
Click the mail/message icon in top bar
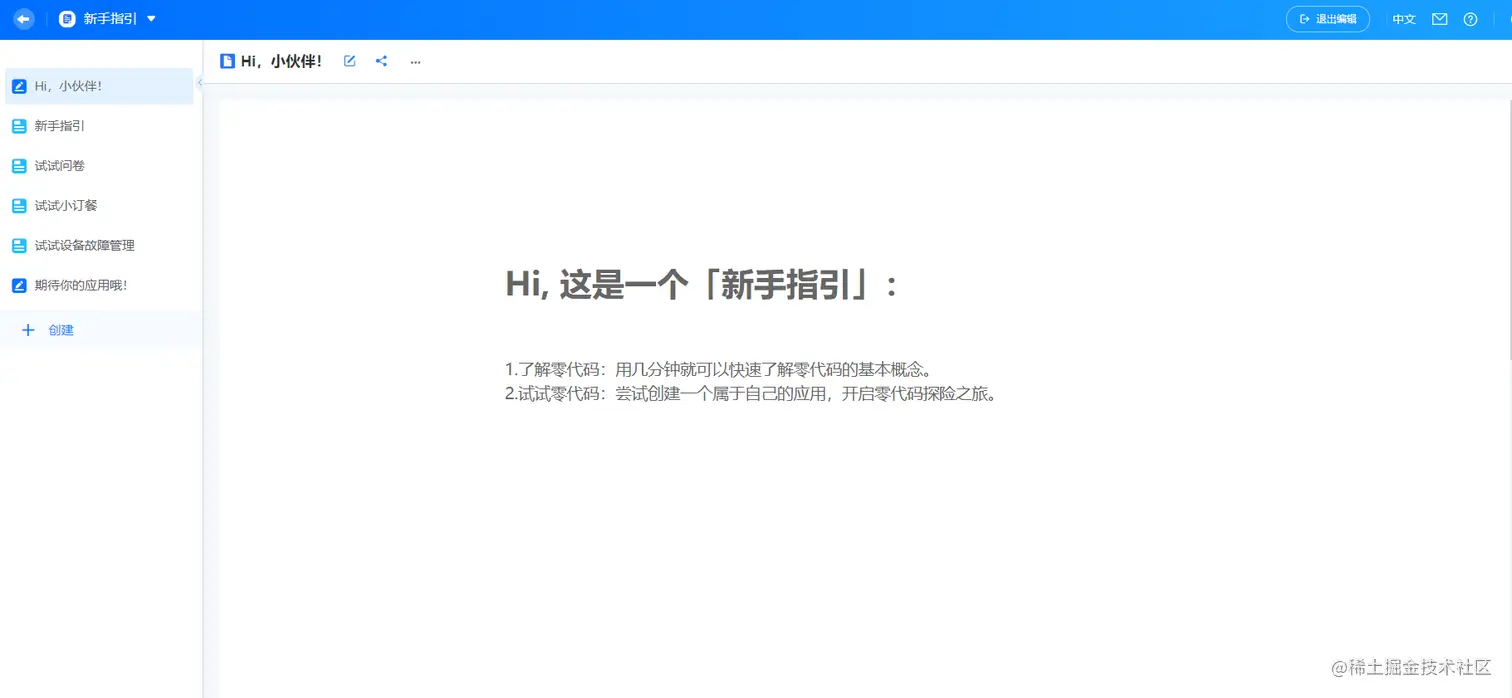pyautogui.click(x=1440, y=18)
